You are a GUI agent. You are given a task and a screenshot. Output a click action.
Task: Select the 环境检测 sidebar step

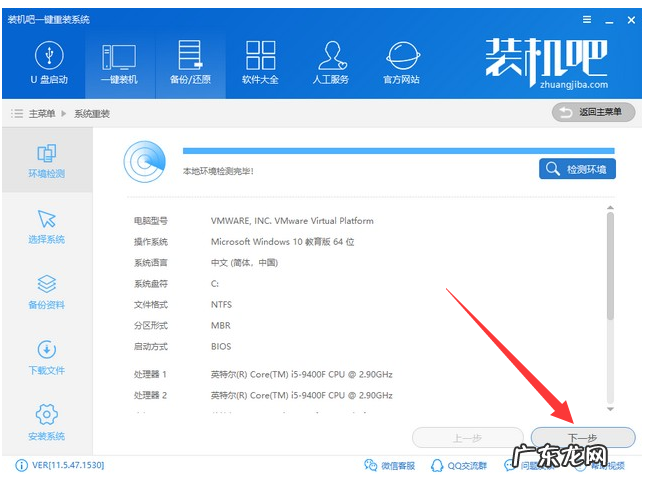[47, 161]
